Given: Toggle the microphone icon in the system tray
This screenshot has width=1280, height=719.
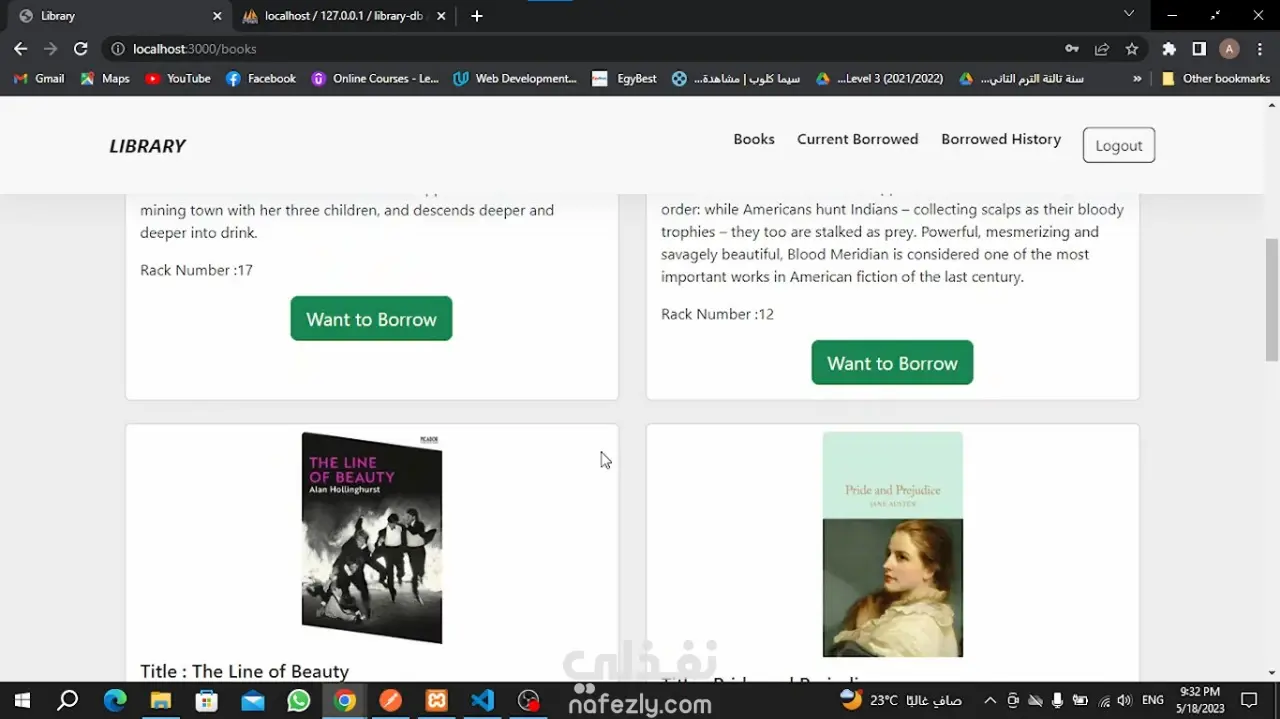Looking at the screenshot, I should (1058, 700).
